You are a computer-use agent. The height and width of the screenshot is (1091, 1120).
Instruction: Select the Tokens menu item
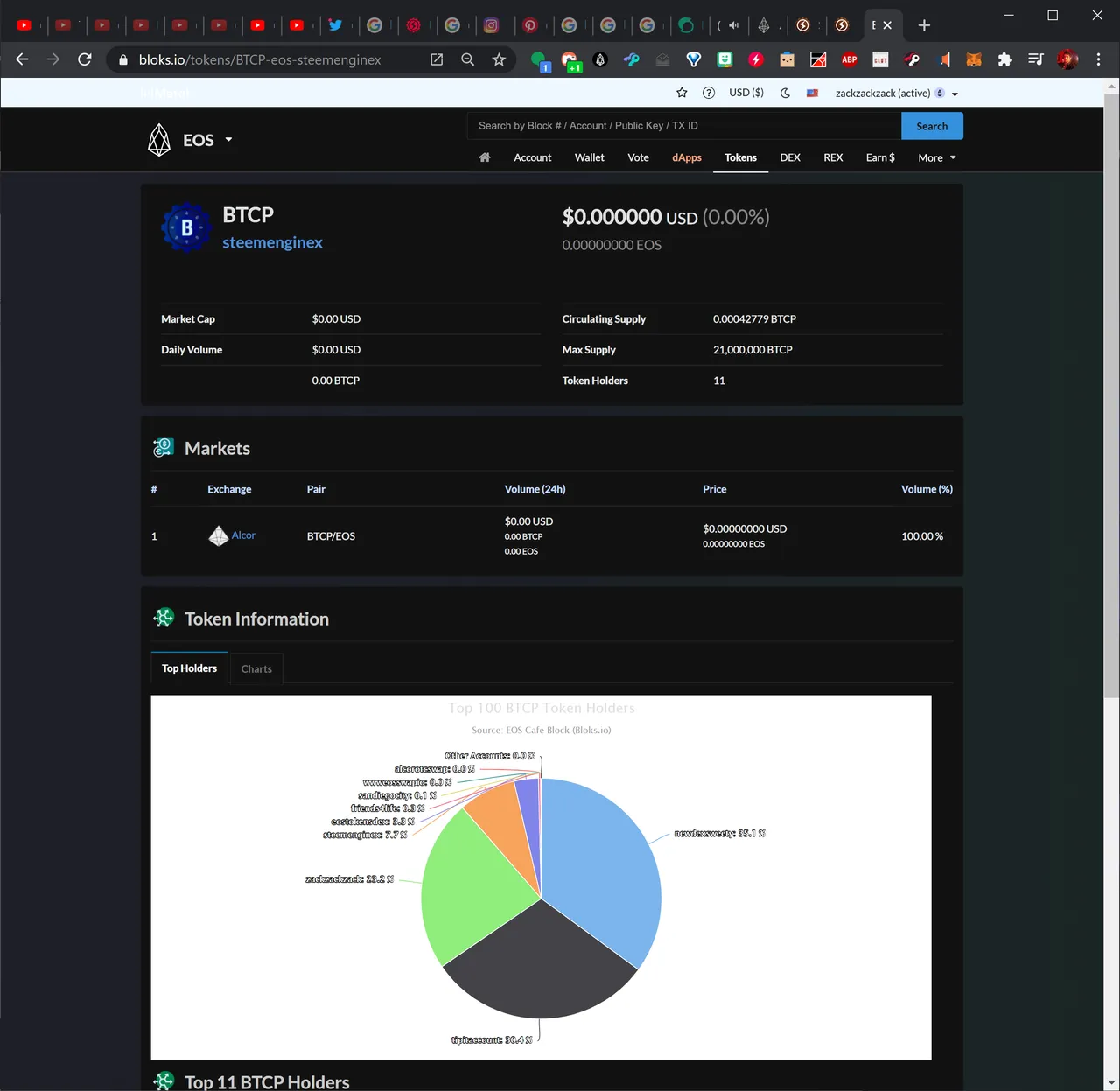(x=740, y=157)
